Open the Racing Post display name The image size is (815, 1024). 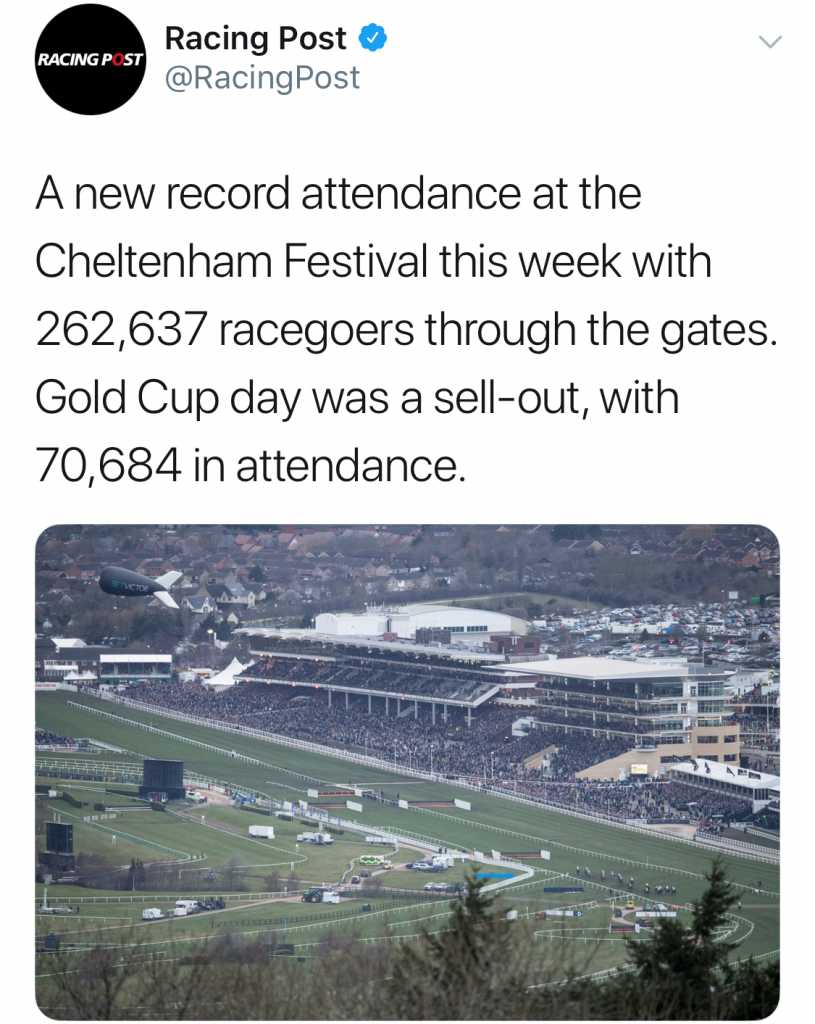click(x=255, y=39)
